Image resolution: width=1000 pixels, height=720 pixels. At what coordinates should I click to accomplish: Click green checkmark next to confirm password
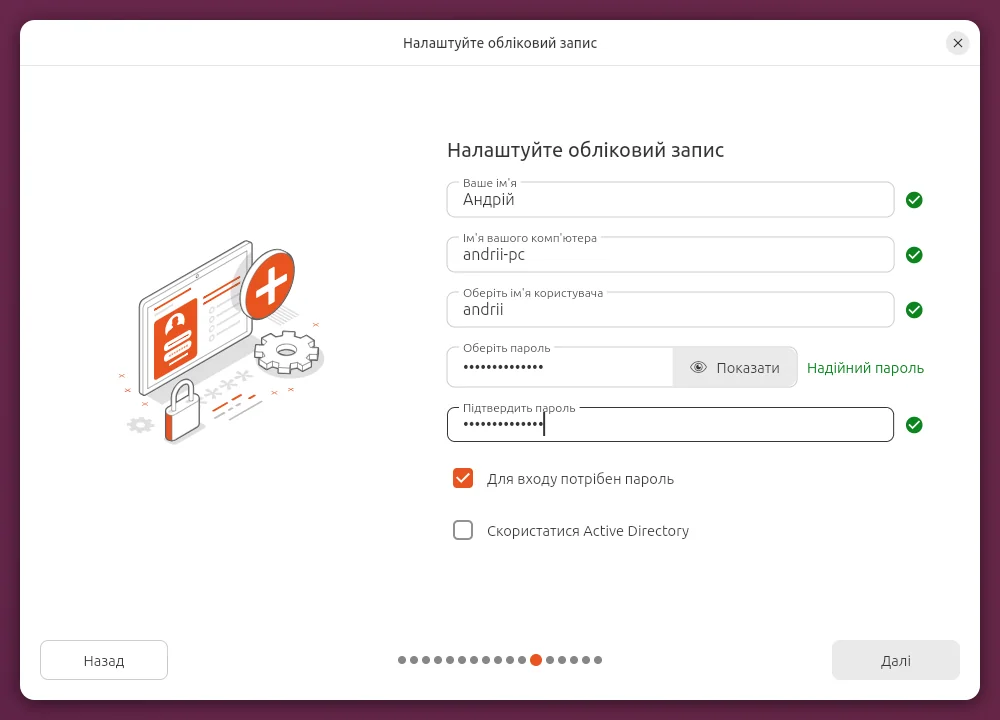(914, 425)
